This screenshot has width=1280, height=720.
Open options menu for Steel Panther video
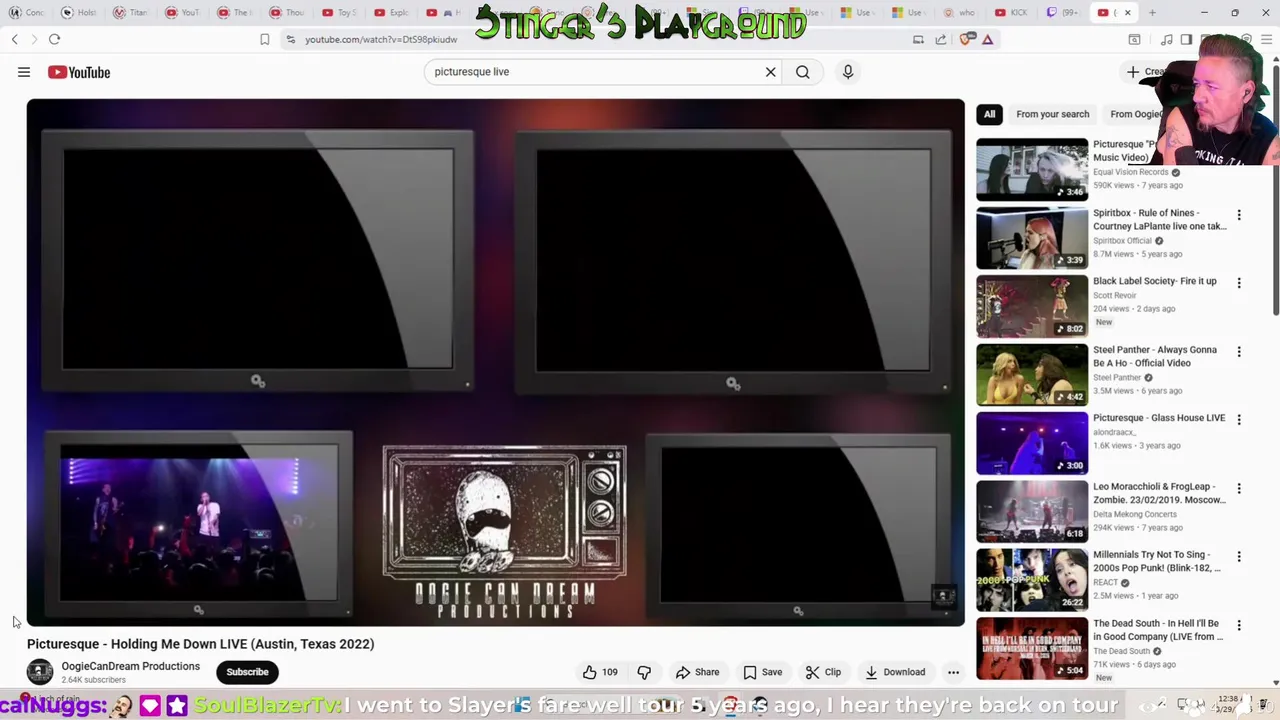point(1239,352)
